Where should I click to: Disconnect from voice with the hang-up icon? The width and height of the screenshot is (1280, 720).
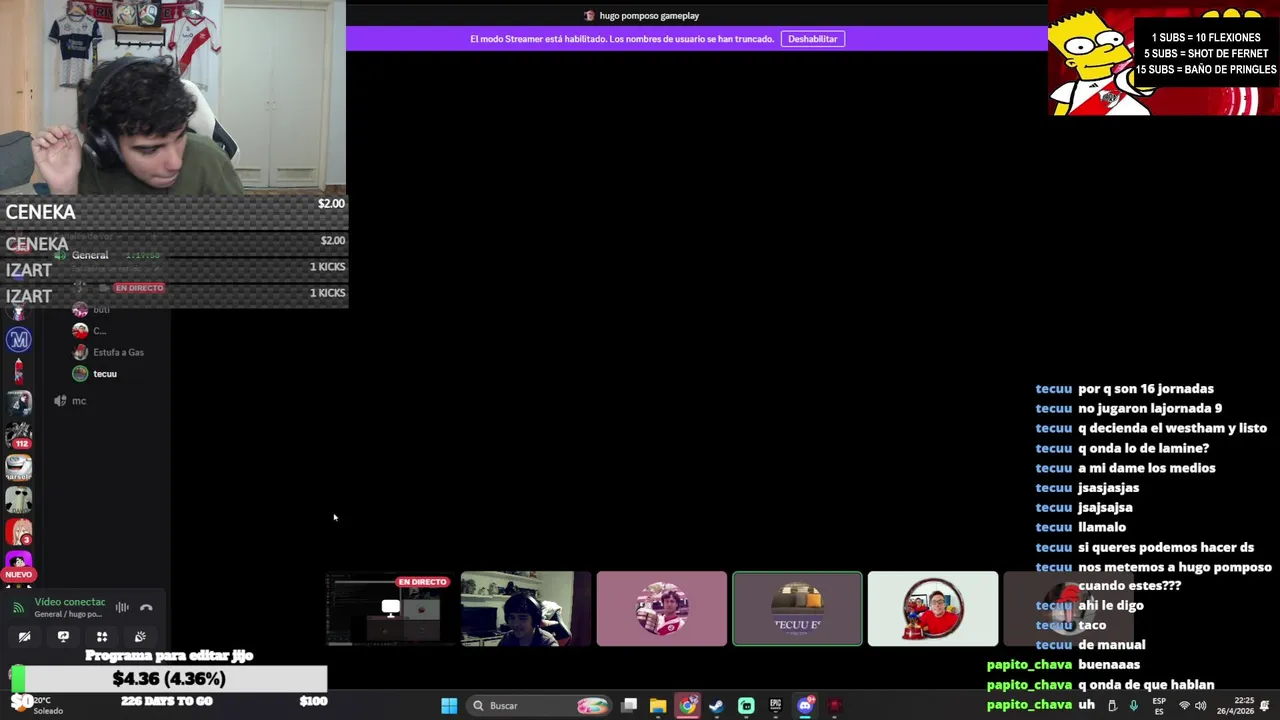(146, 607)
